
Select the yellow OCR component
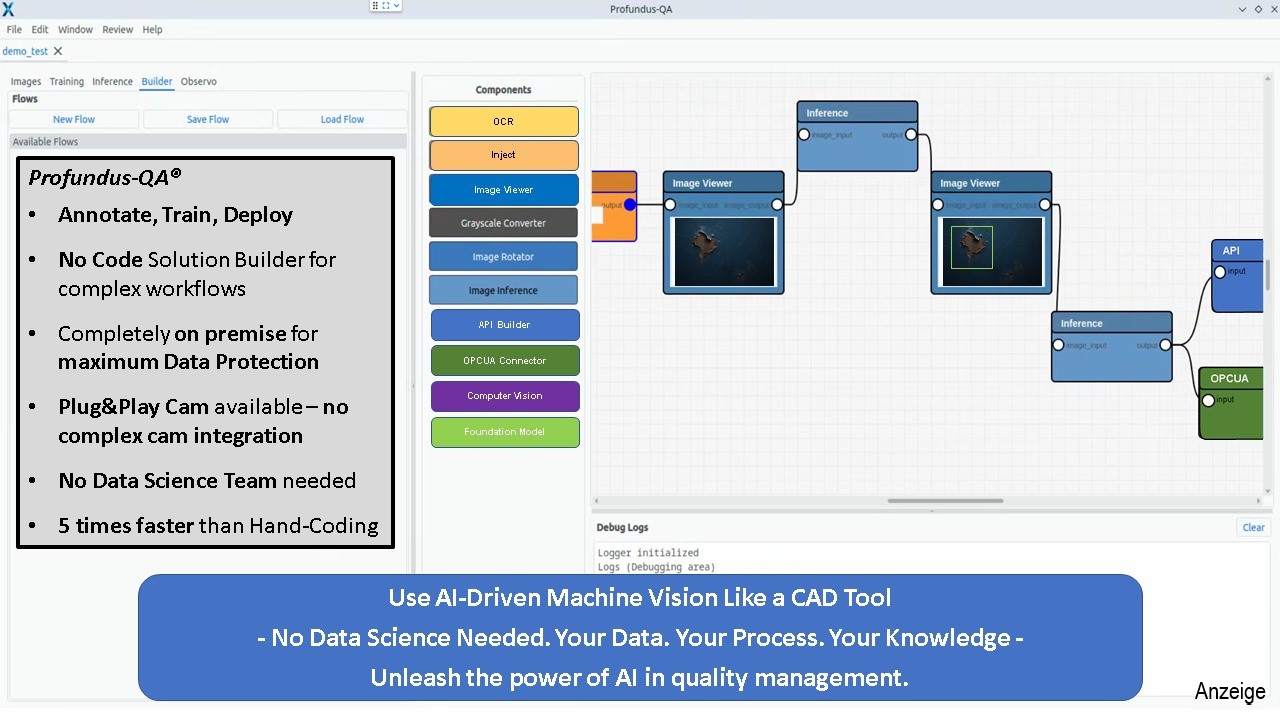pos(504,122)
